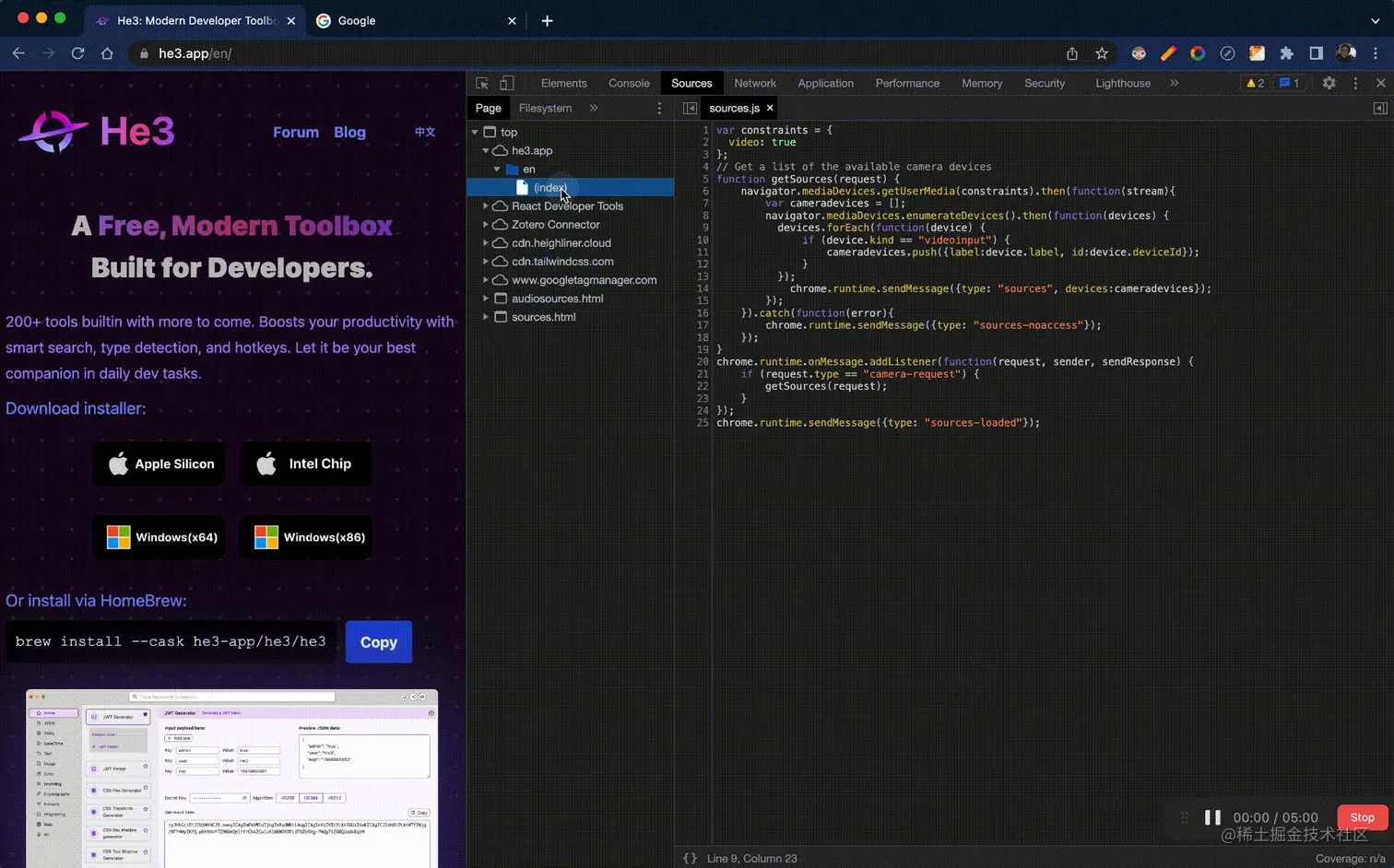
Task: Select the Filesystem navigator tab
Action: pyautogui.click(x=545, y=108)
